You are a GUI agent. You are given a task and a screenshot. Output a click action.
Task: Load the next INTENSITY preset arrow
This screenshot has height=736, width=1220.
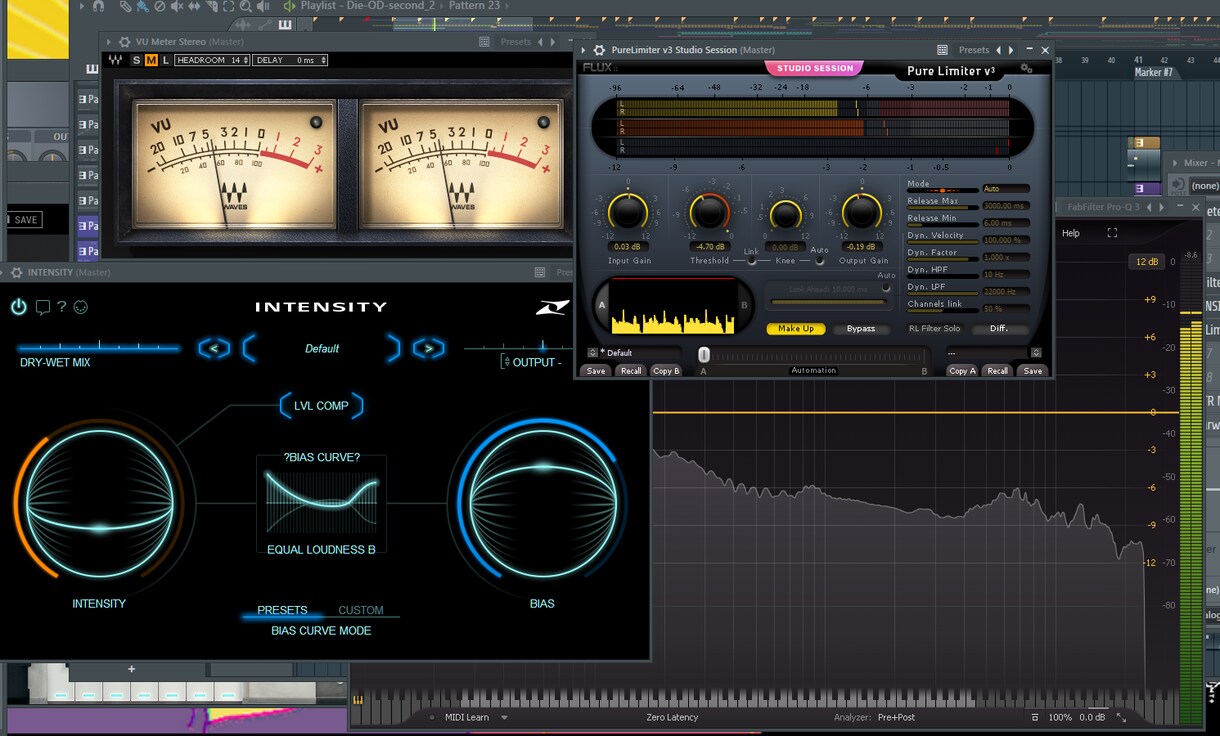(428, 348)
